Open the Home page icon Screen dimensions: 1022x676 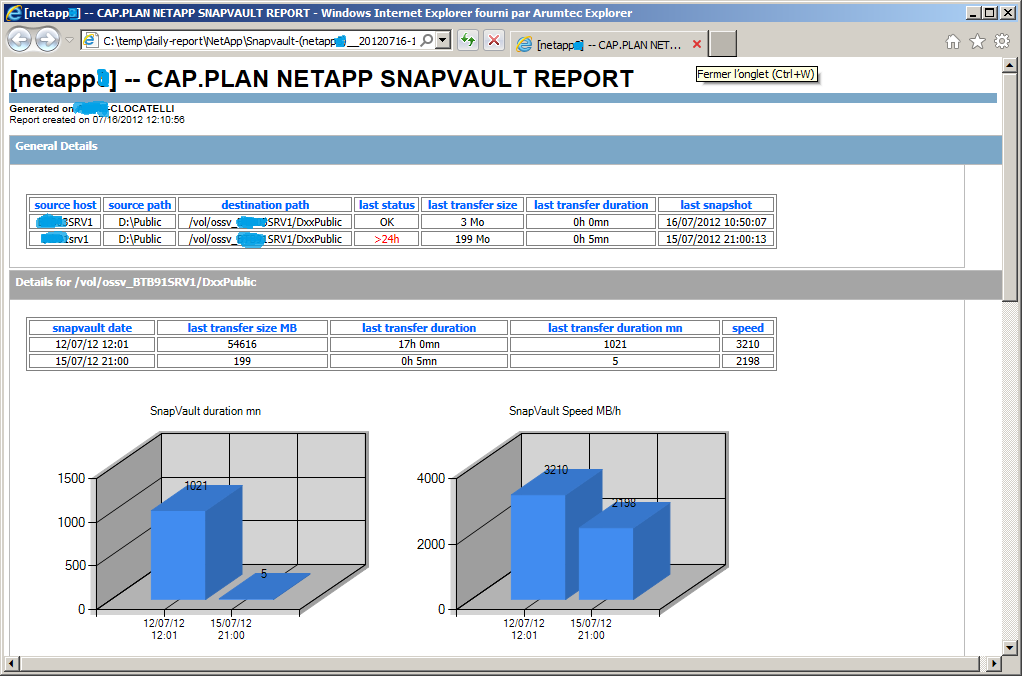point(953,41)
